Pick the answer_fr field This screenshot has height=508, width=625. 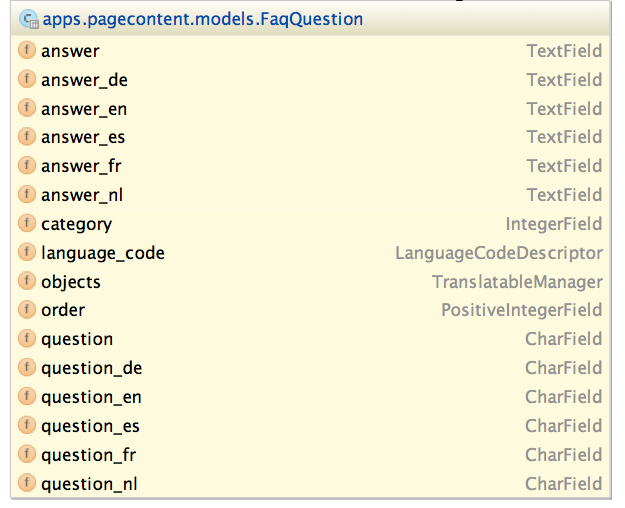point(81,166)
